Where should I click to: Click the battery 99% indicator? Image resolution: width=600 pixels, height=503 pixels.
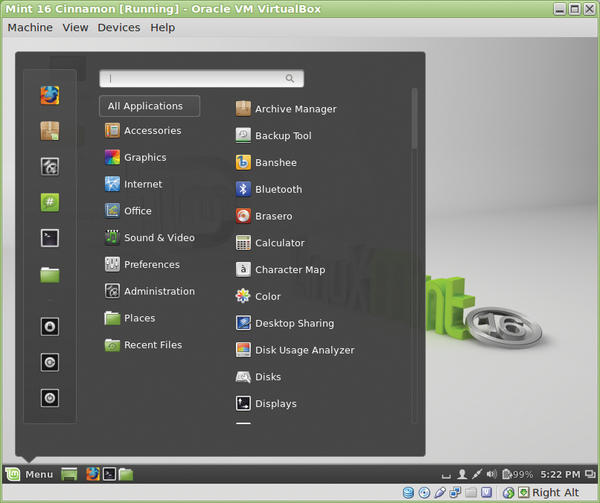517,474
